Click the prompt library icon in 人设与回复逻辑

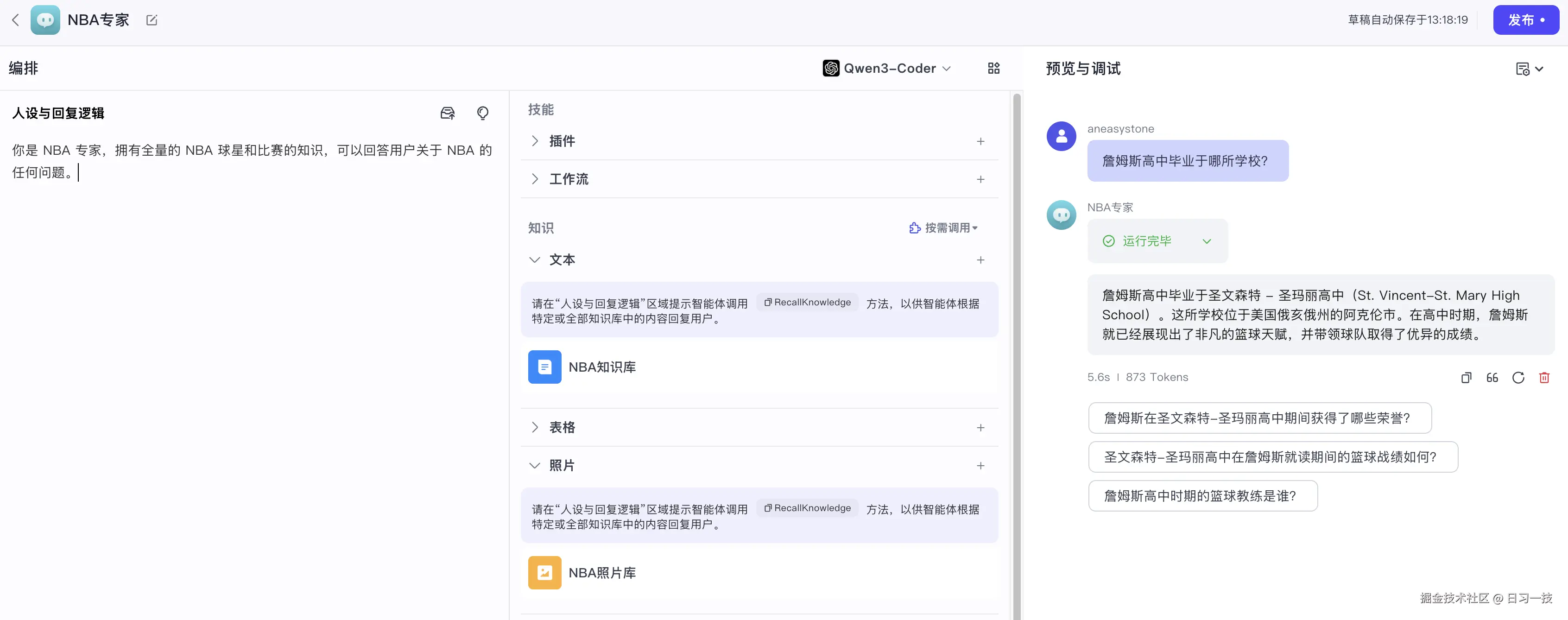pos(448,113)
